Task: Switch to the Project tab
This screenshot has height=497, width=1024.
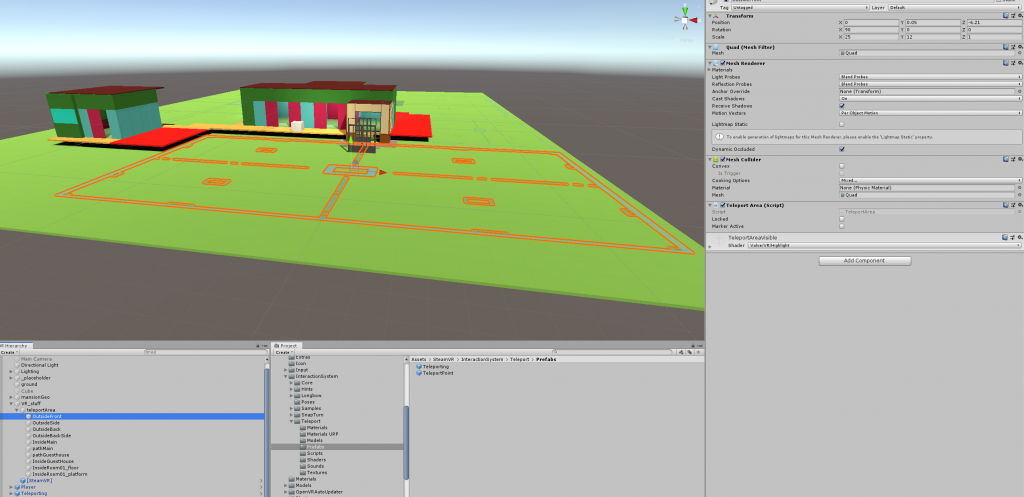Action: tap(288, 345)
